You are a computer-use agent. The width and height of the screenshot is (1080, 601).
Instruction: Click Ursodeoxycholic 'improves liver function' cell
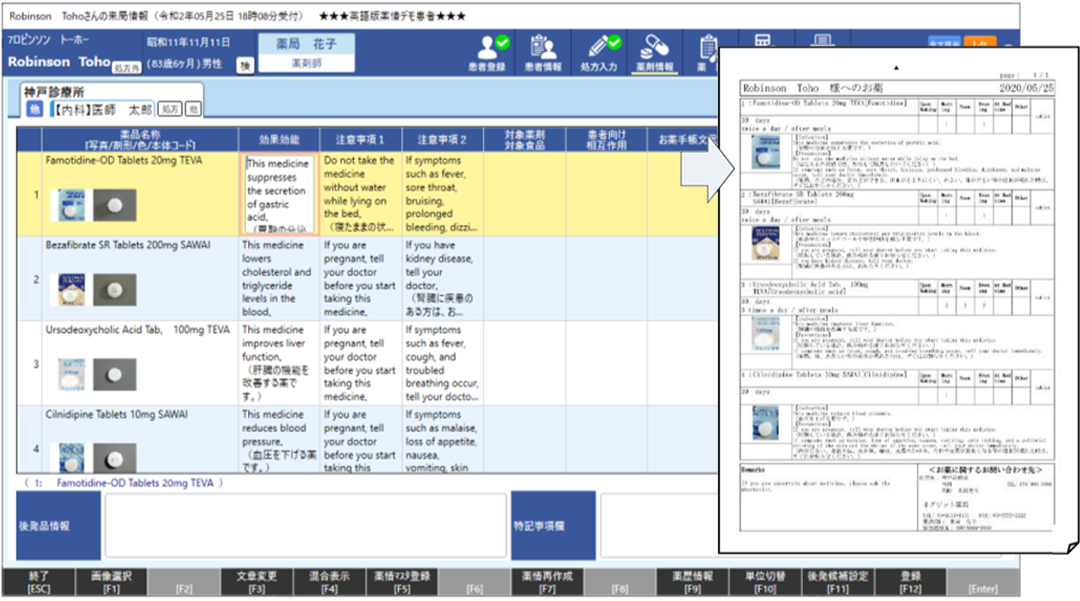click(279, 363)
